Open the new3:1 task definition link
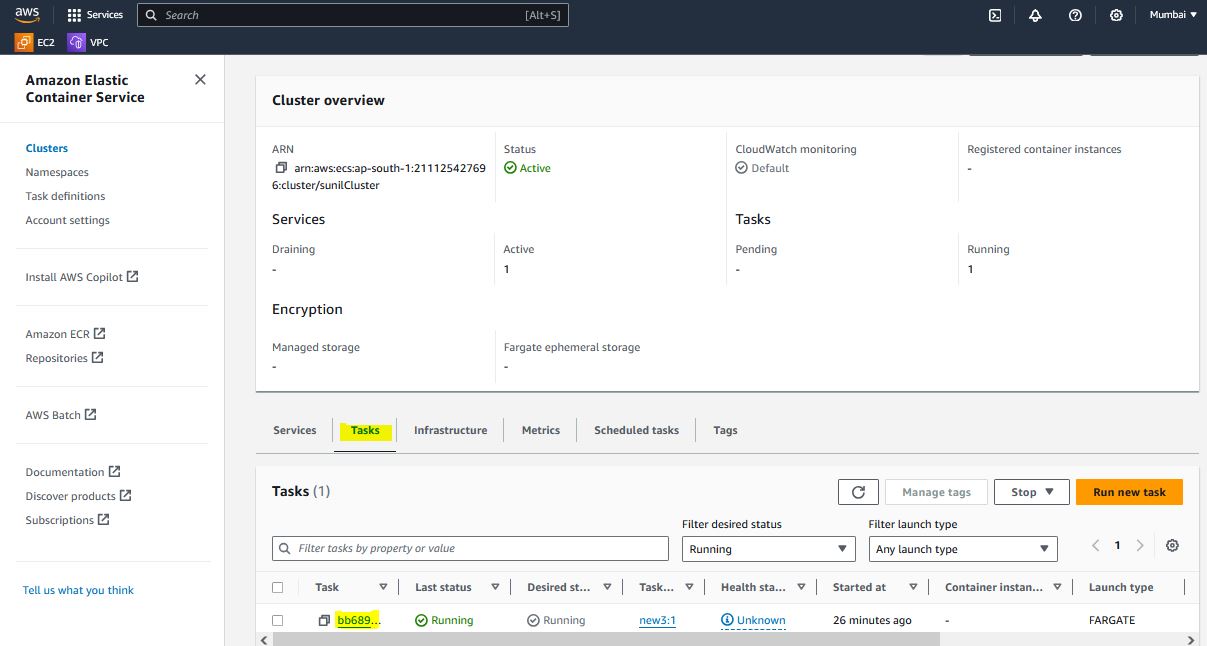The image size is (1207, 646). coord(657,620)
